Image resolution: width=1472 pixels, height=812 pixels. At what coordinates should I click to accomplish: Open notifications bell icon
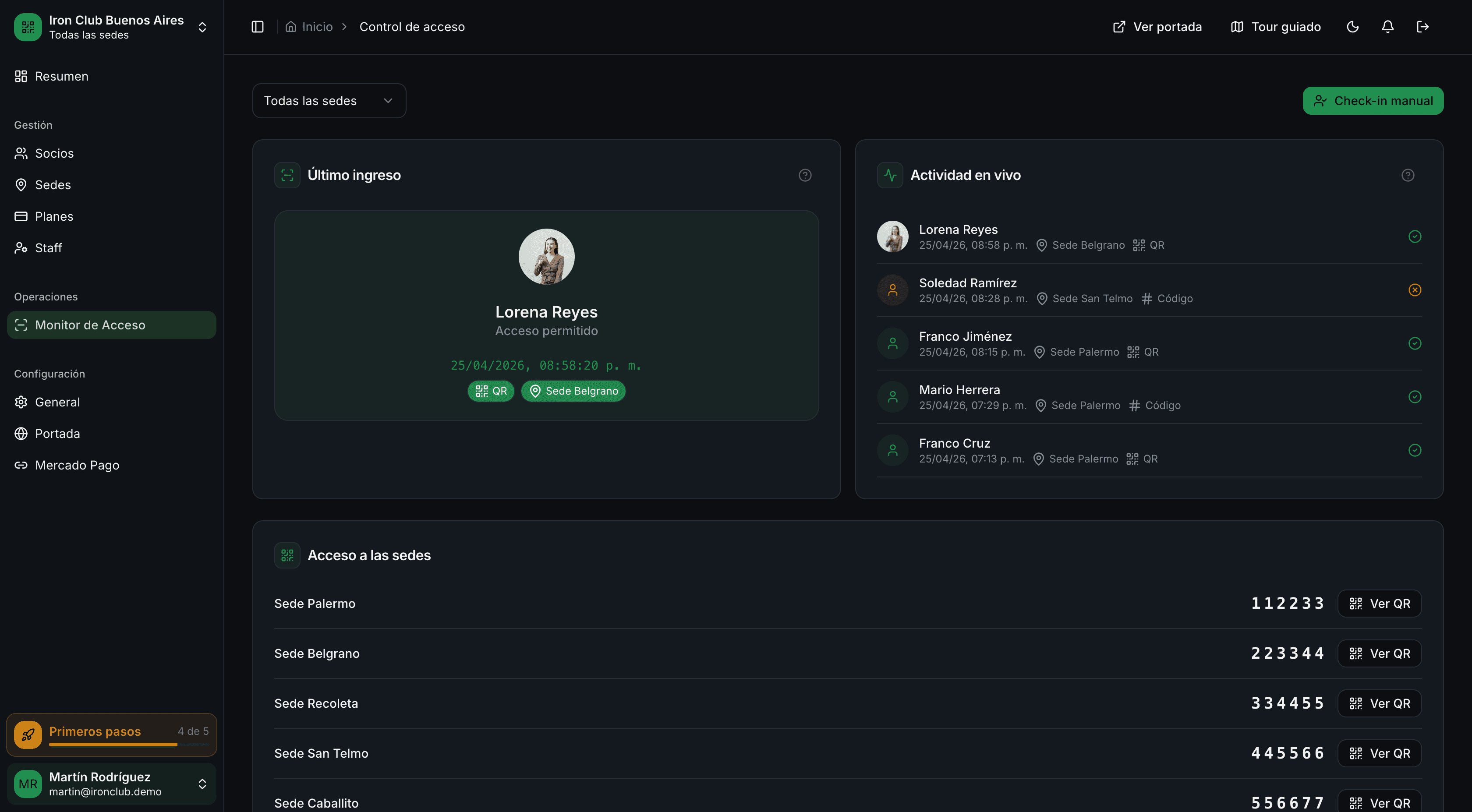pyautogui.click(x=1387, y=27)
